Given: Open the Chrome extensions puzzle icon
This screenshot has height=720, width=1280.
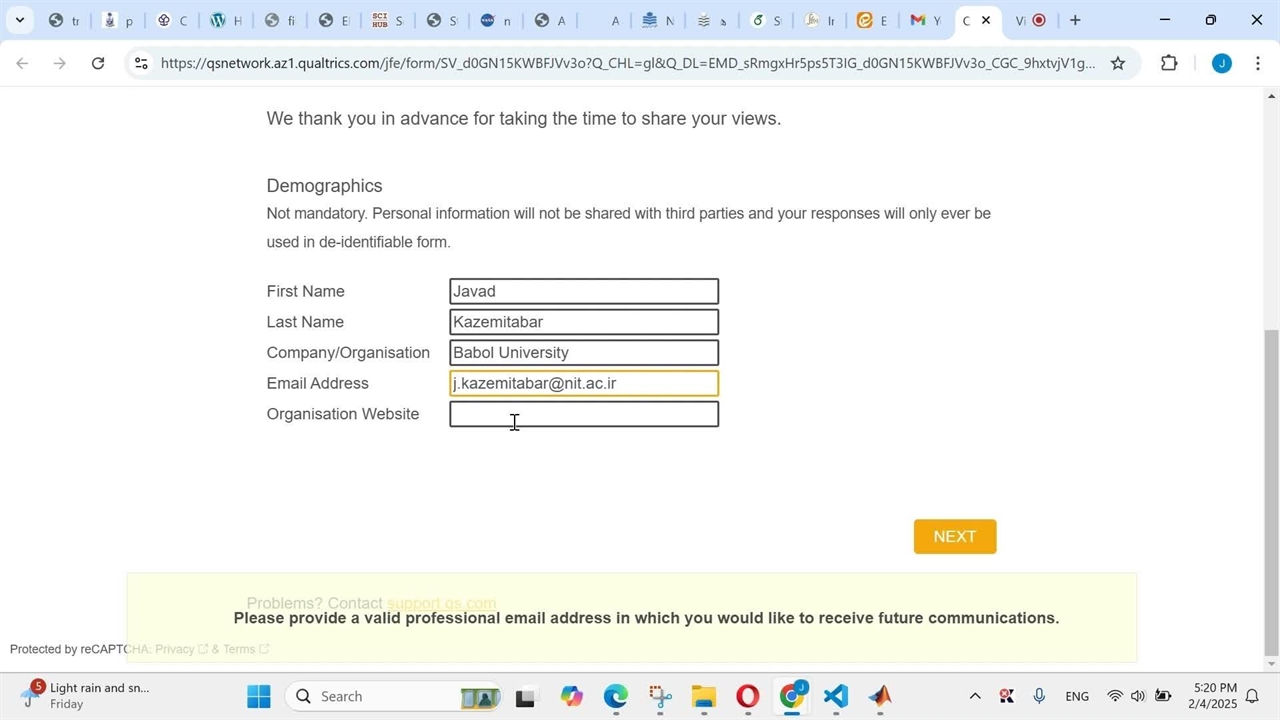Looking at the screenshot, I should click(1169, 63).
